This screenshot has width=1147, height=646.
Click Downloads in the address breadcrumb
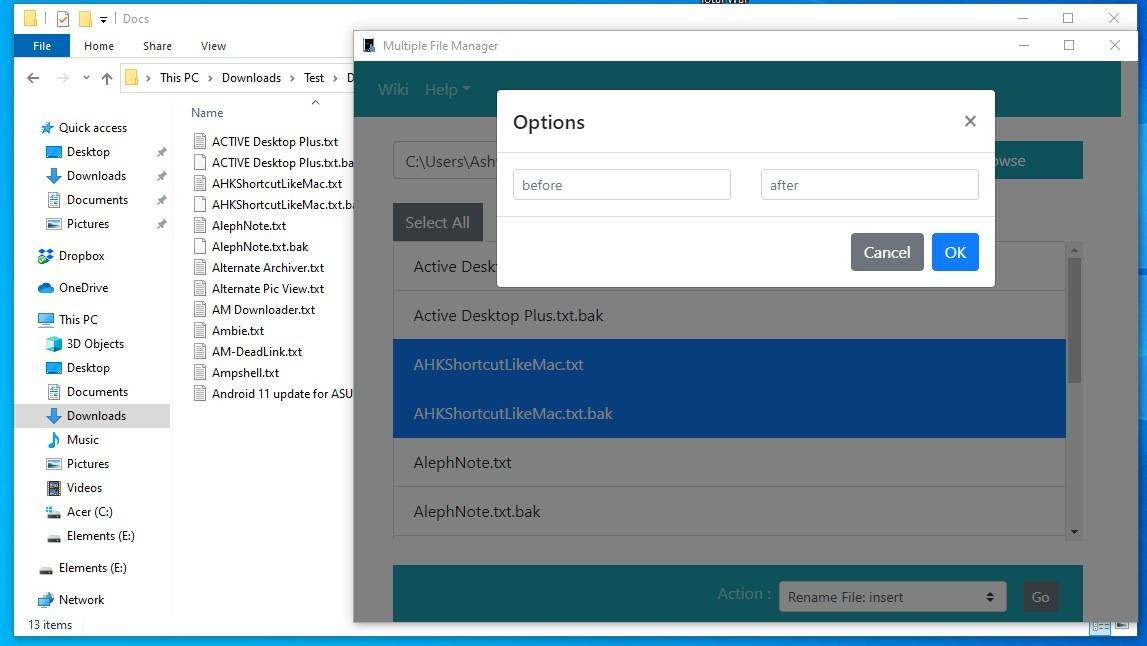click(x=251, y=78)
